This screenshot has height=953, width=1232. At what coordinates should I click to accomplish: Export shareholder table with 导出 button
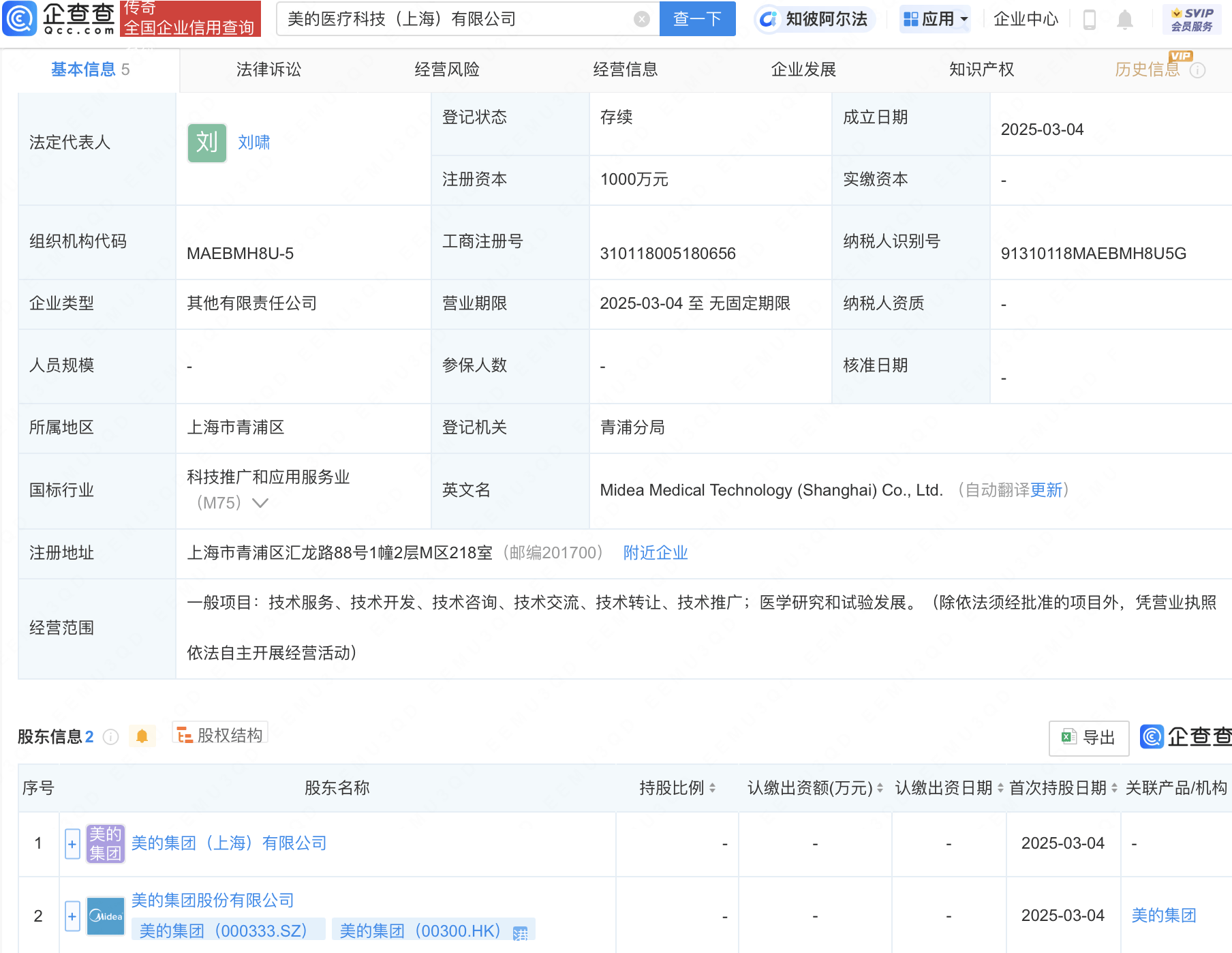[x=1089, y=738]
